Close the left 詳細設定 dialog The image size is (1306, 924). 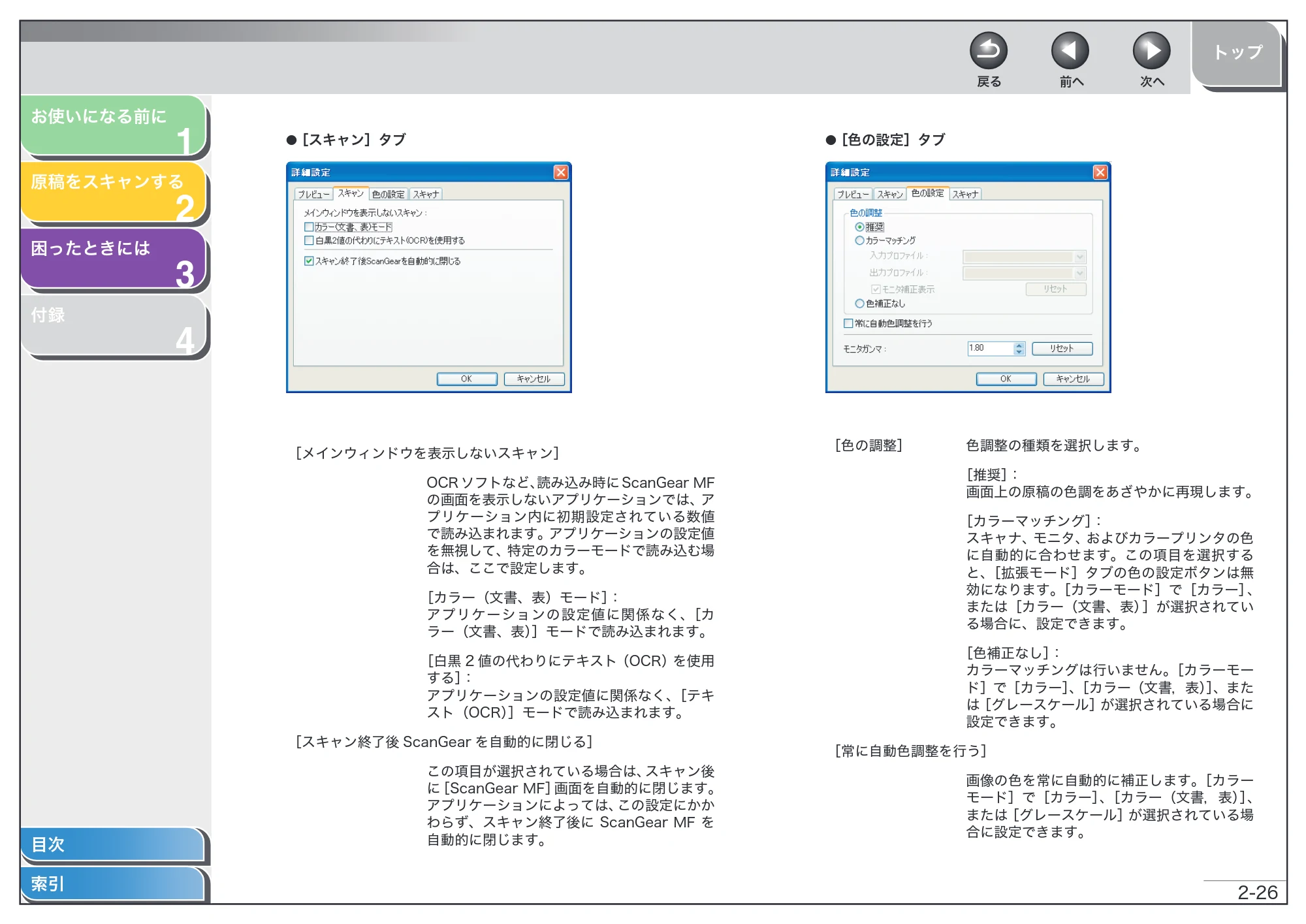click(560, 172)
